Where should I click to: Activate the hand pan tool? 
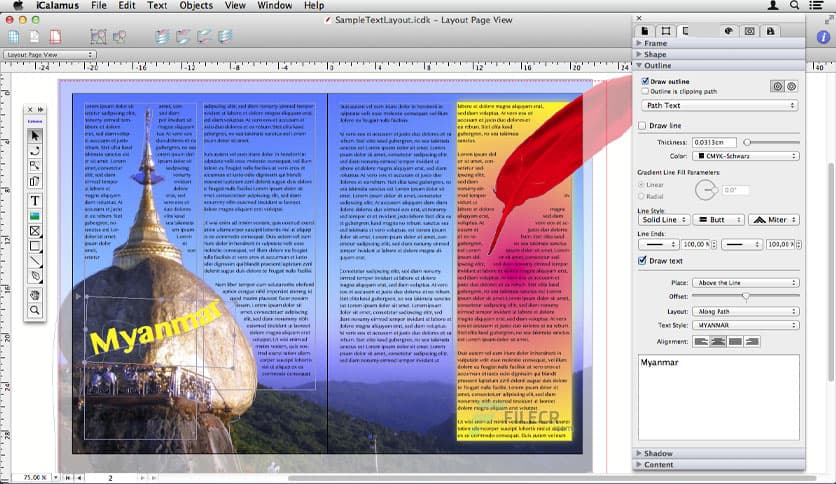35,294
